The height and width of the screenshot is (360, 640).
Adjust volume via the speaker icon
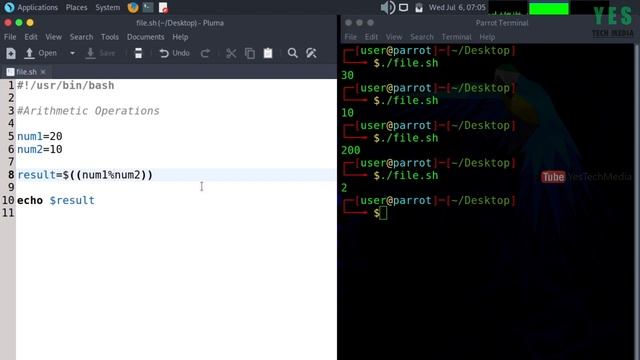[x=387, y=7]
